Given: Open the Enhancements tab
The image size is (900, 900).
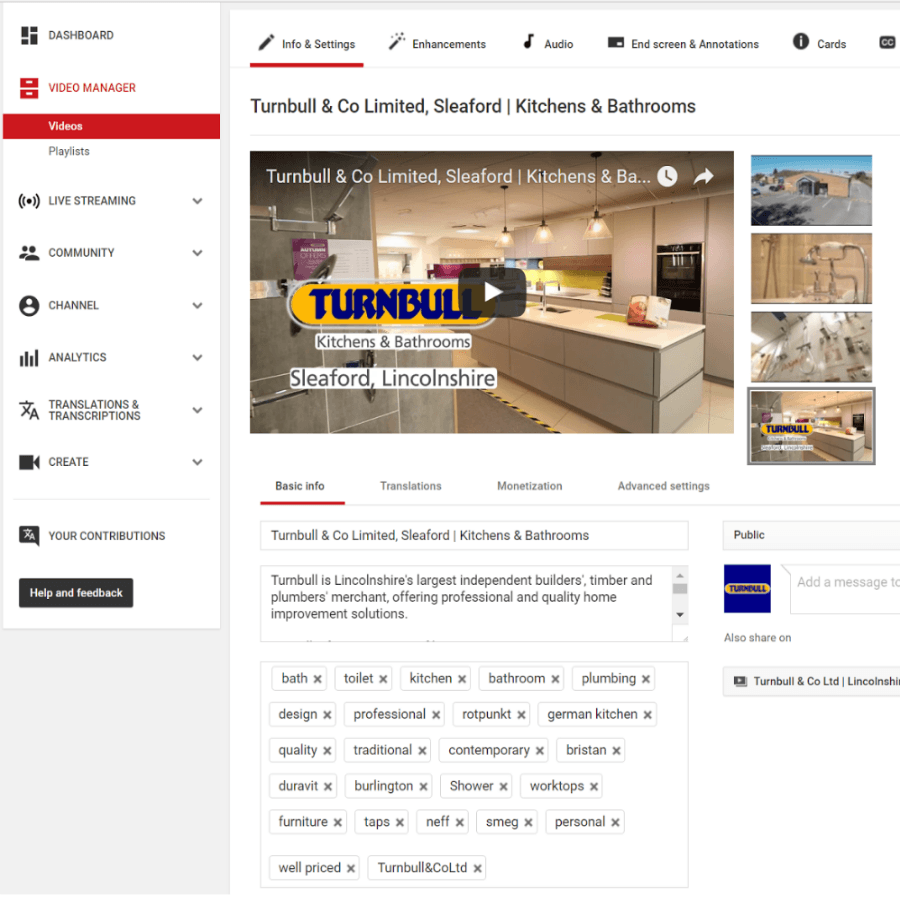Looking at the screenshot, I should click(x=437, y=44).
